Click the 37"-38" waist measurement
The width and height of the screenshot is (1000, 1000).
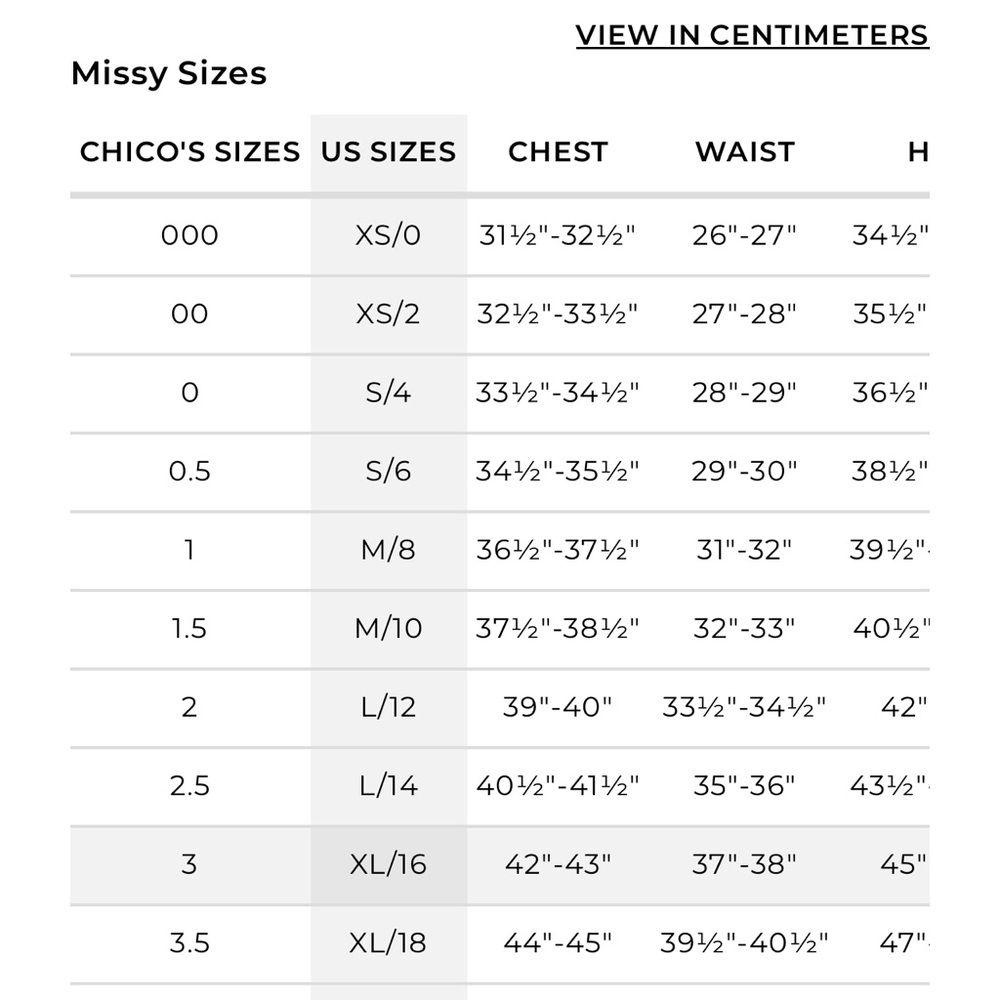(x=745, y=864)
